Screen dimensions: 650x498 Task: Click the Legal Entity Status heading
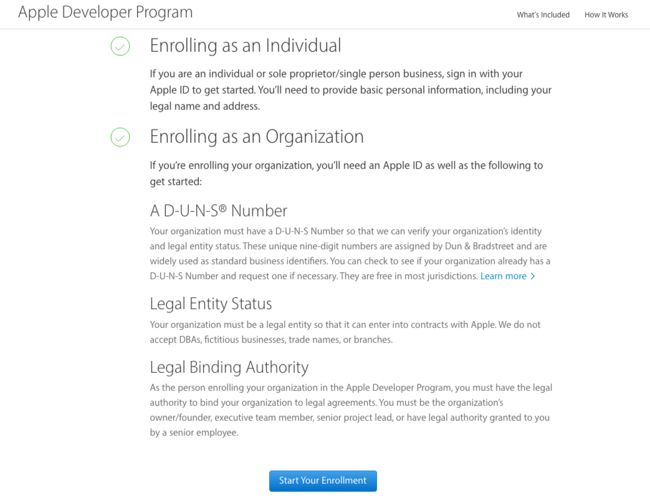tap(211, 304)
